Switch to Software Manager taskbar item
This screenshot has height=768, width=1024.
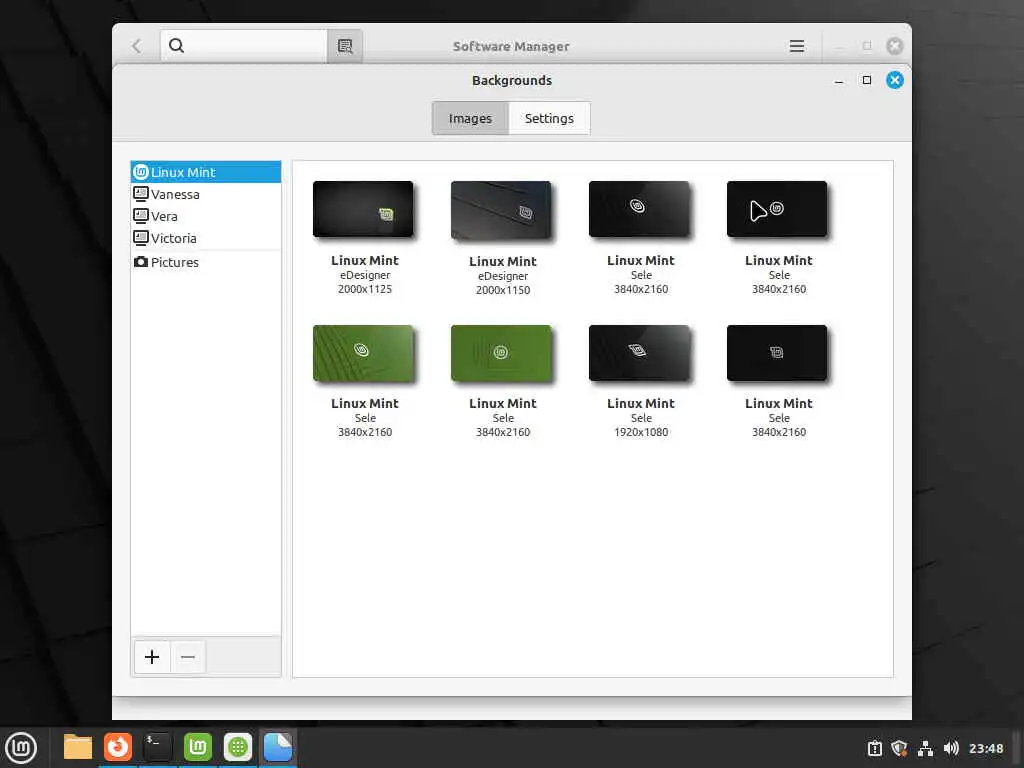(238, 747)
